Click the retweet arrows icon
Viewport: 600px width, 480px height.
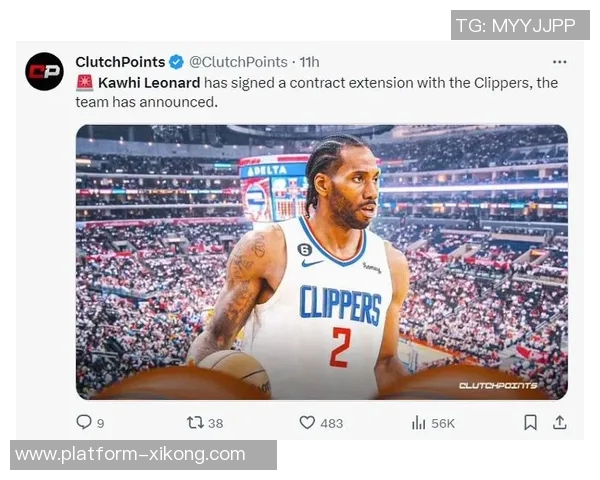tap(195, 423)
